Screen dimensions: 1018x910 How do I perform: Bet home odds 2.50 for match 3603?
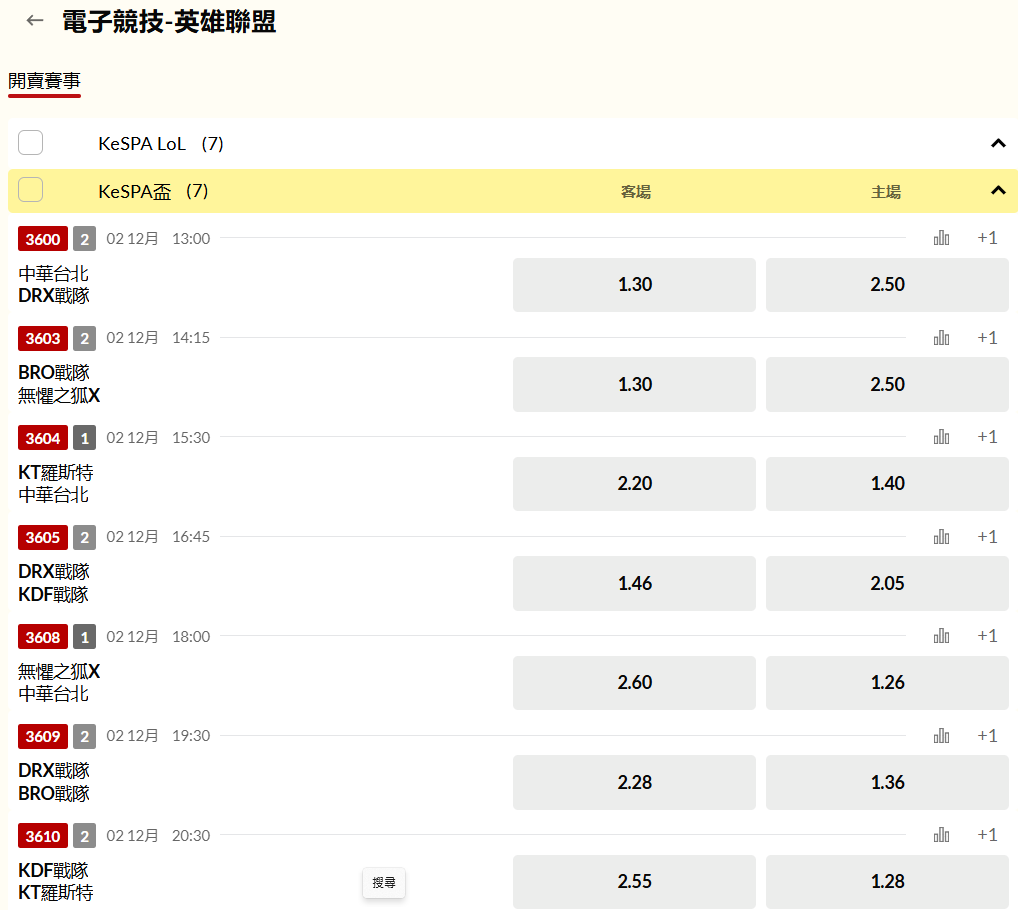887,384
